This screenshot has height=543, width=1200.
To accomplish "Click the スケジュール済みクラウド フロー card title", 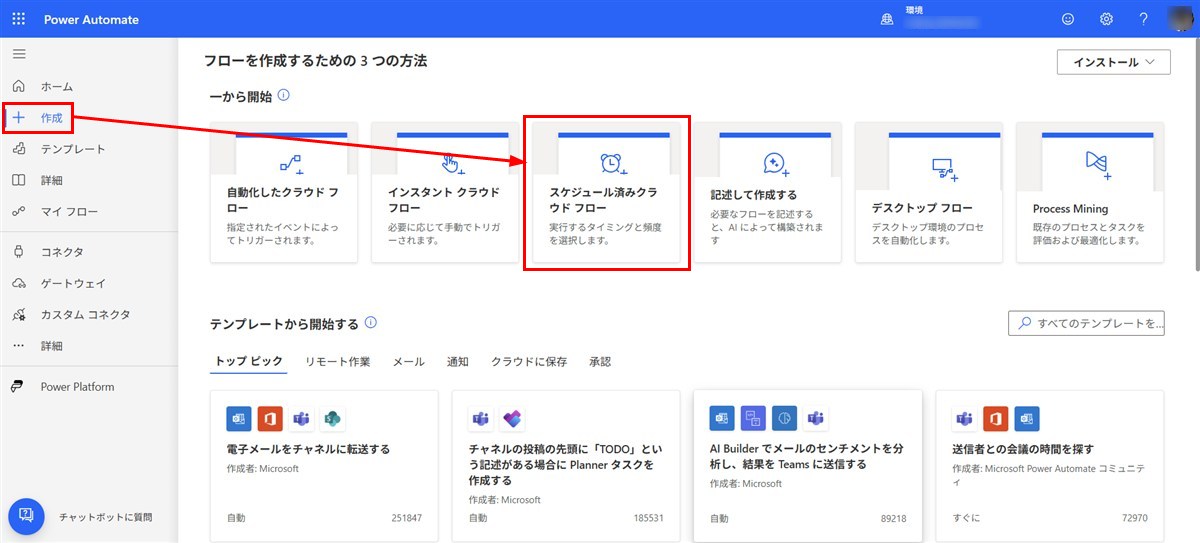I will click(x=603, y=200).
